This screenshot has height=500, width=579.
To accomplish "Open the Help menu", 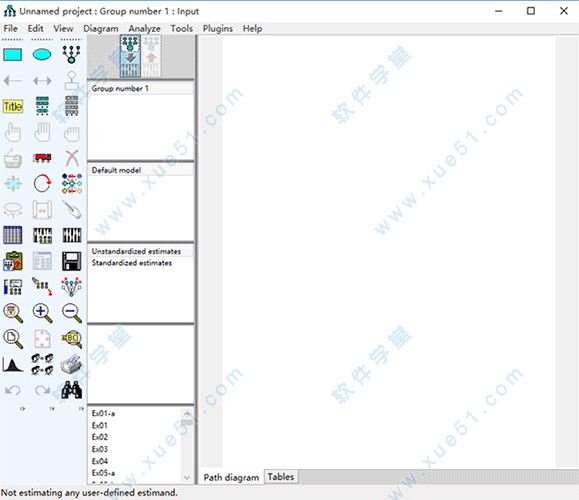I will click(x=252, y=28).
